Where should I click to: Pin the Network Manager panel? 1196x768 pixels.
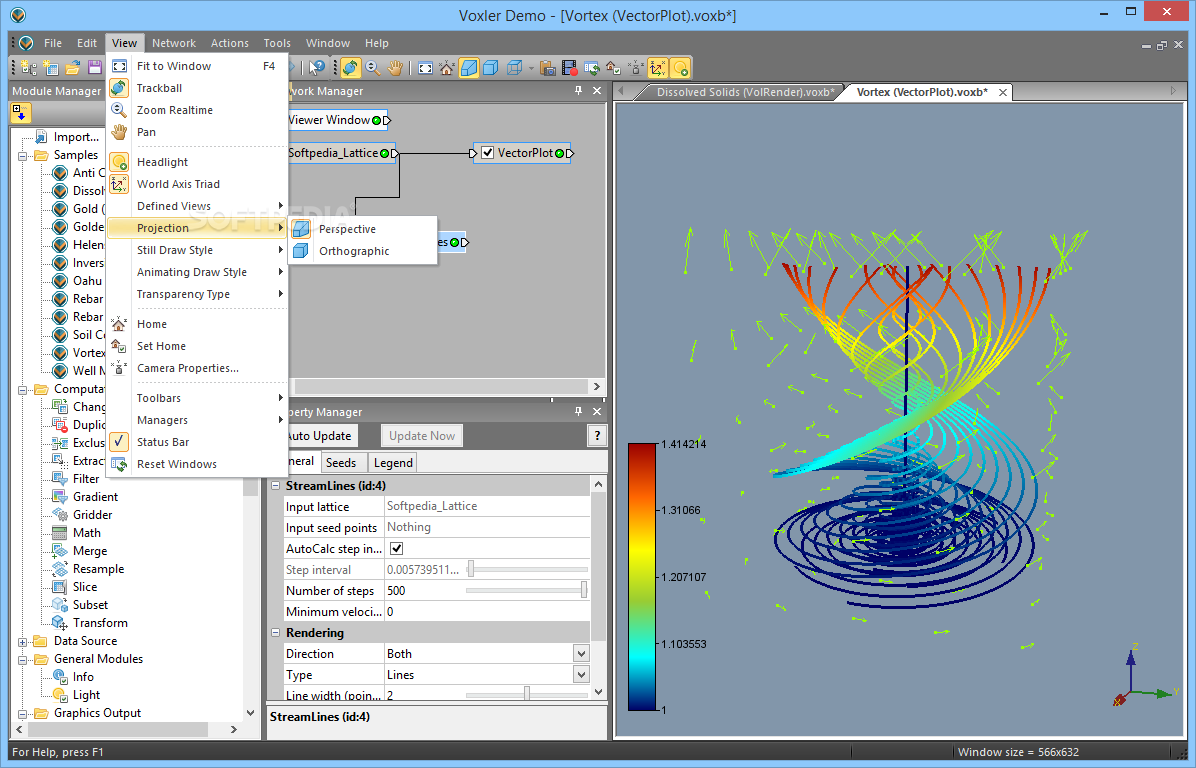[578, 91]
